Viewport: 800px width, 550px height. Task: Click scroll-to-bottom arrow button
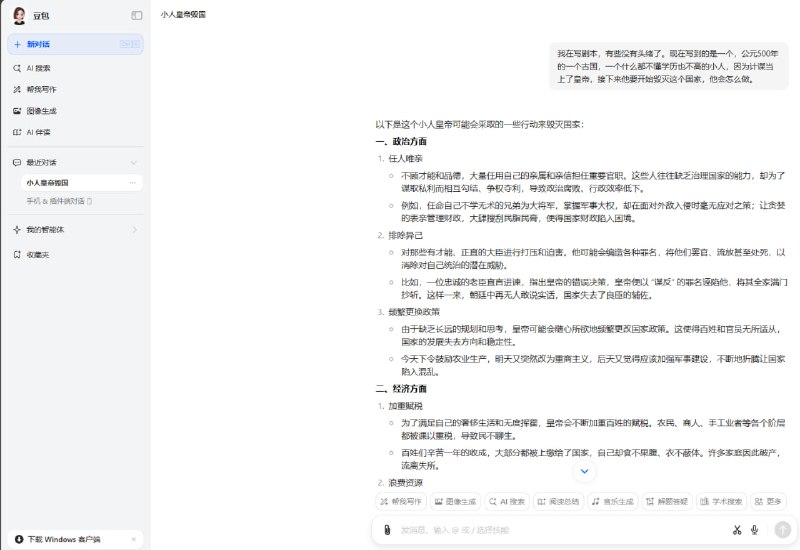585,471
